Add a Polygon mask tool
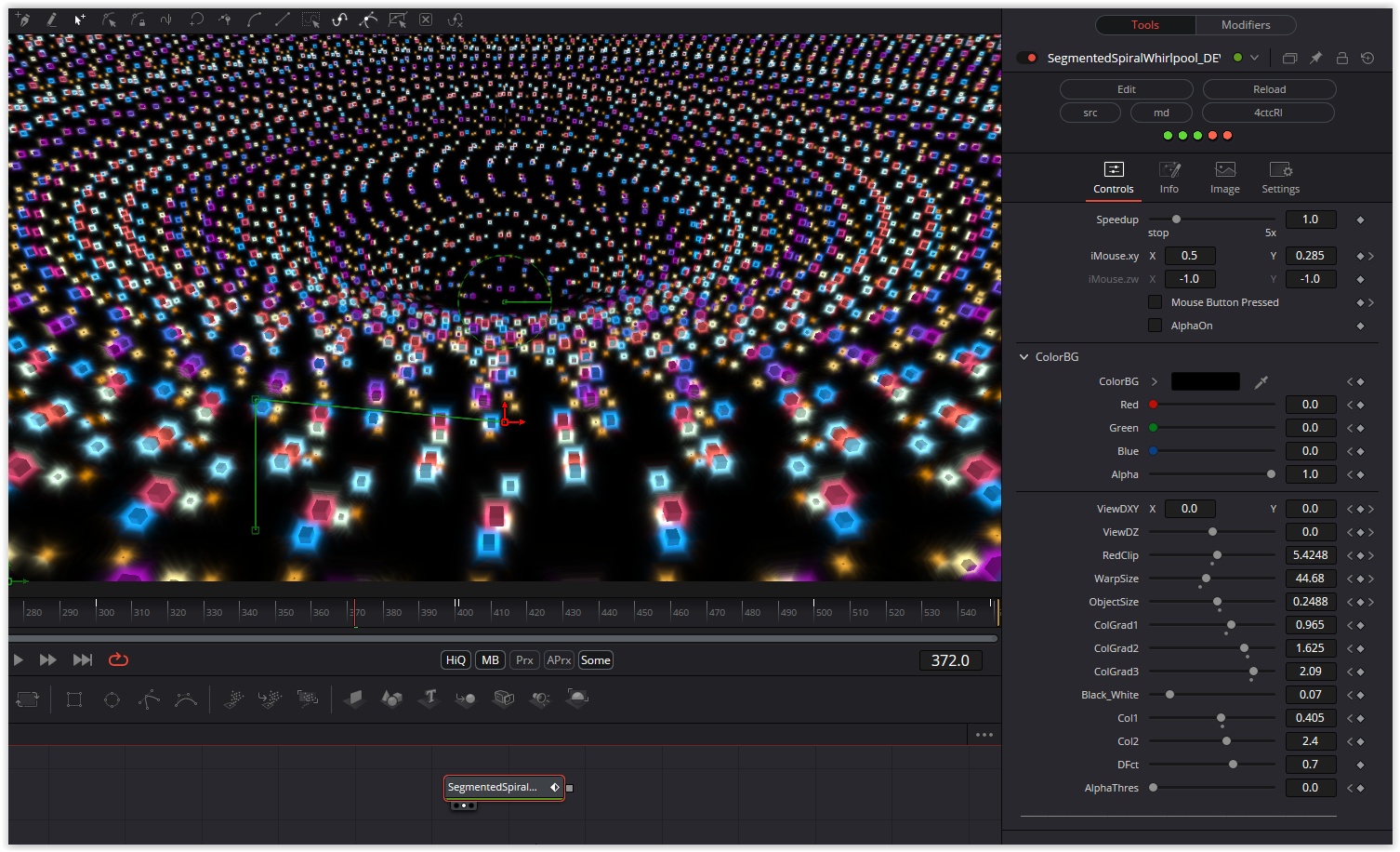This screenshot has width=1400, height=852. click(149, 699)
